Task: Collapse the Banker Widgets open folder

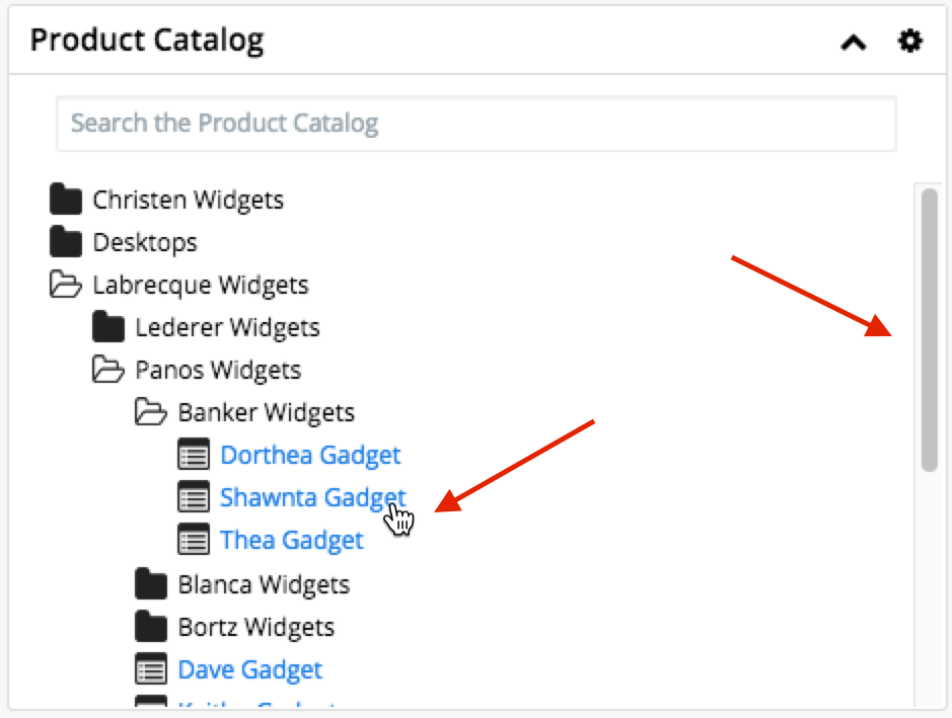Action: (151, 412)
